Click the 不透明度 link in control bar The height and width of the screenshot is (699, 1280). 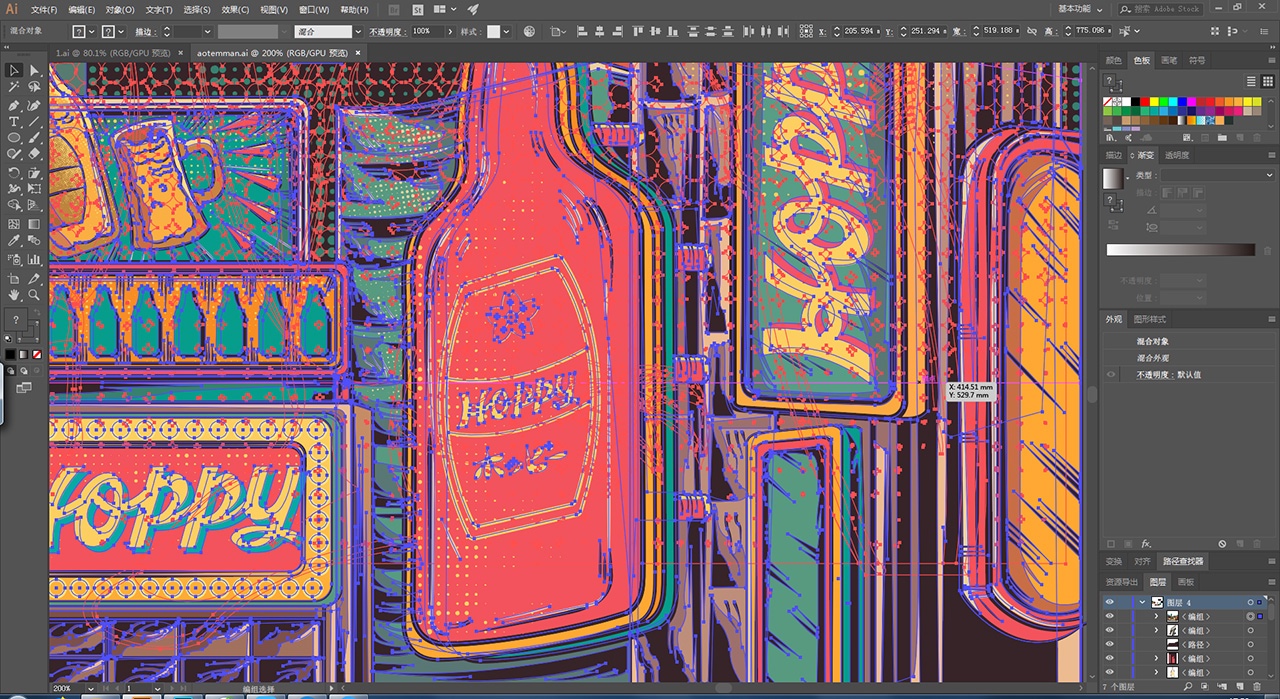pyautogui.click(x=387, y=31)
